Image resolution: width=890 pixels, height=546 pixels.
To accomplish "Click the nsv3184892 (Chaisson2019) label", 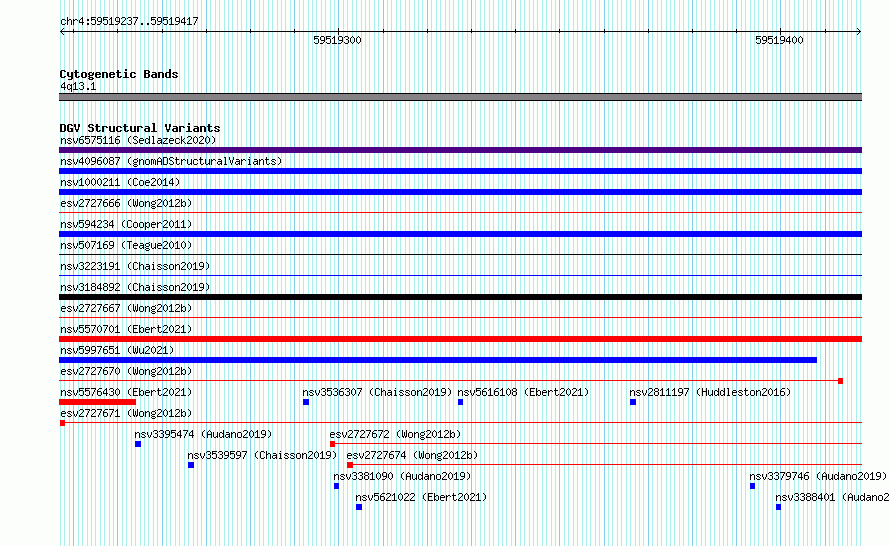I will 135,287.
